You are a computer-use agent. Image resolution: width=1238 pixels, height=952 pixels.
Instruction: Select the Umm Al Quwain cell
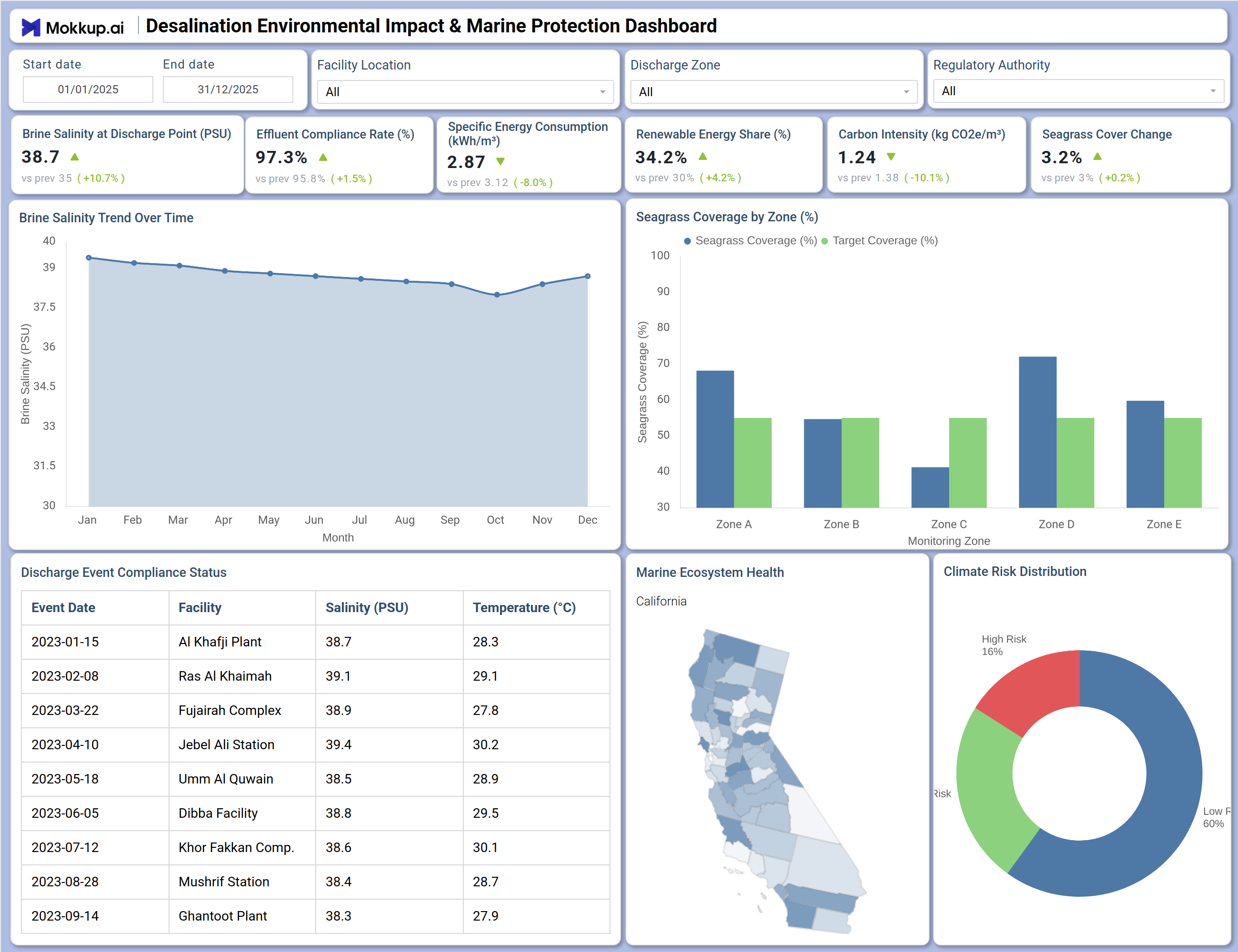point(242,779)
